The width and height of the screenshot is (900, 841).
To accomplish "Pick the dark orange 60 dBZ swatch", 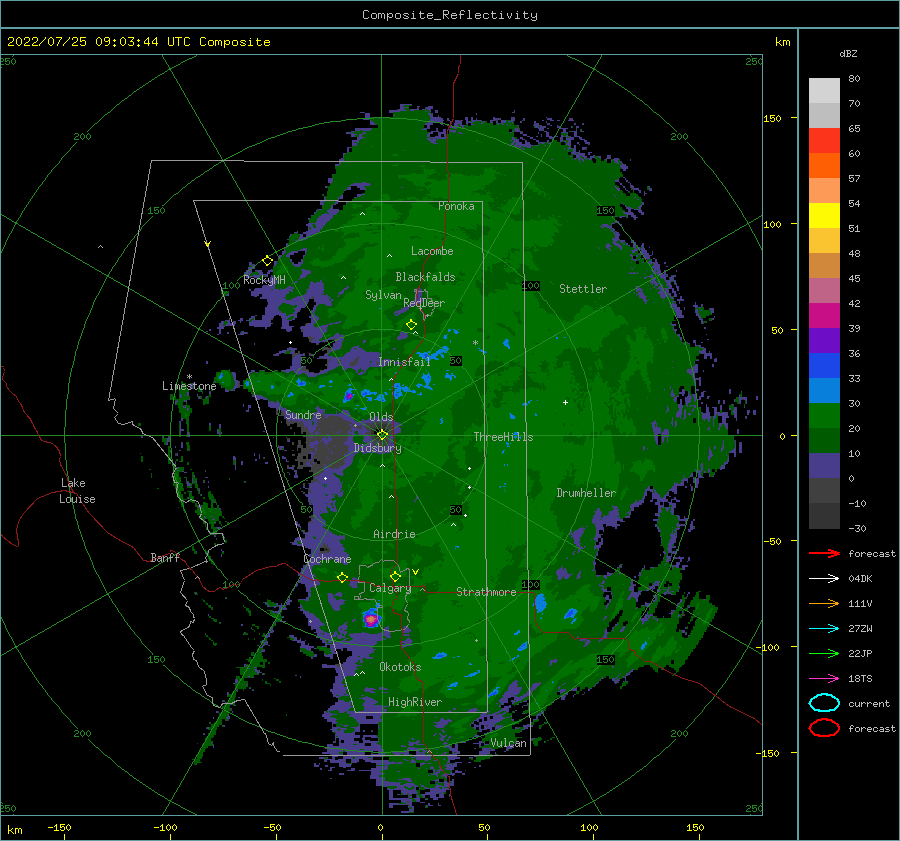I will pyautogui.click(x=824, y=165).
